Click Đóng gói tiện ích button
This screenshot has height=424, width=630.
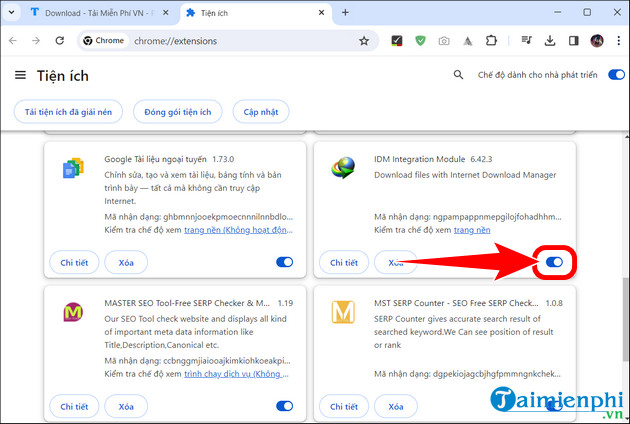pos(178,112)
